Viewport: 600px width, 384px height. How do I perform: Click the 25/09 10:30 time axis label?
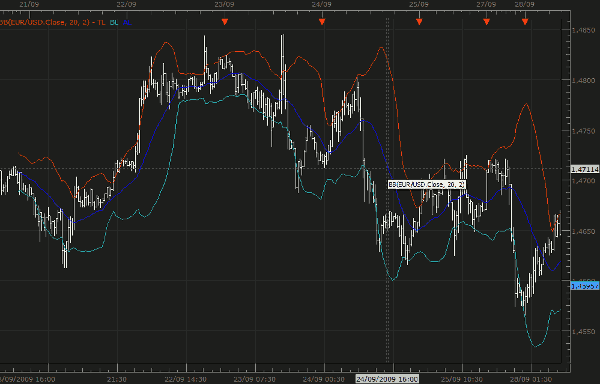(x=461, y=379)
